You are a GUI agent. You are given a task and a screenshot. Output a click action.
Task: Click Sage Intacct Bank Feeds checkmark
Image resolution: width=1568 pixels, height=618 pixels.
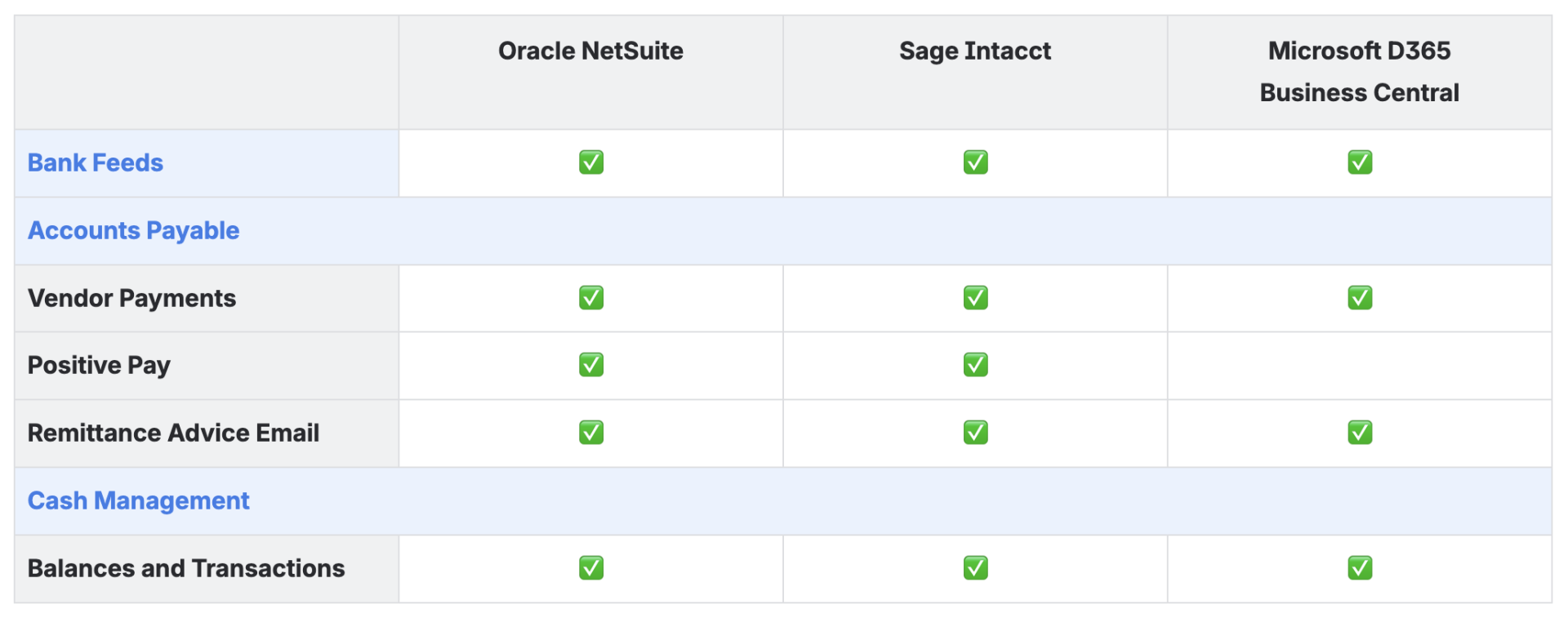(975, 162)
